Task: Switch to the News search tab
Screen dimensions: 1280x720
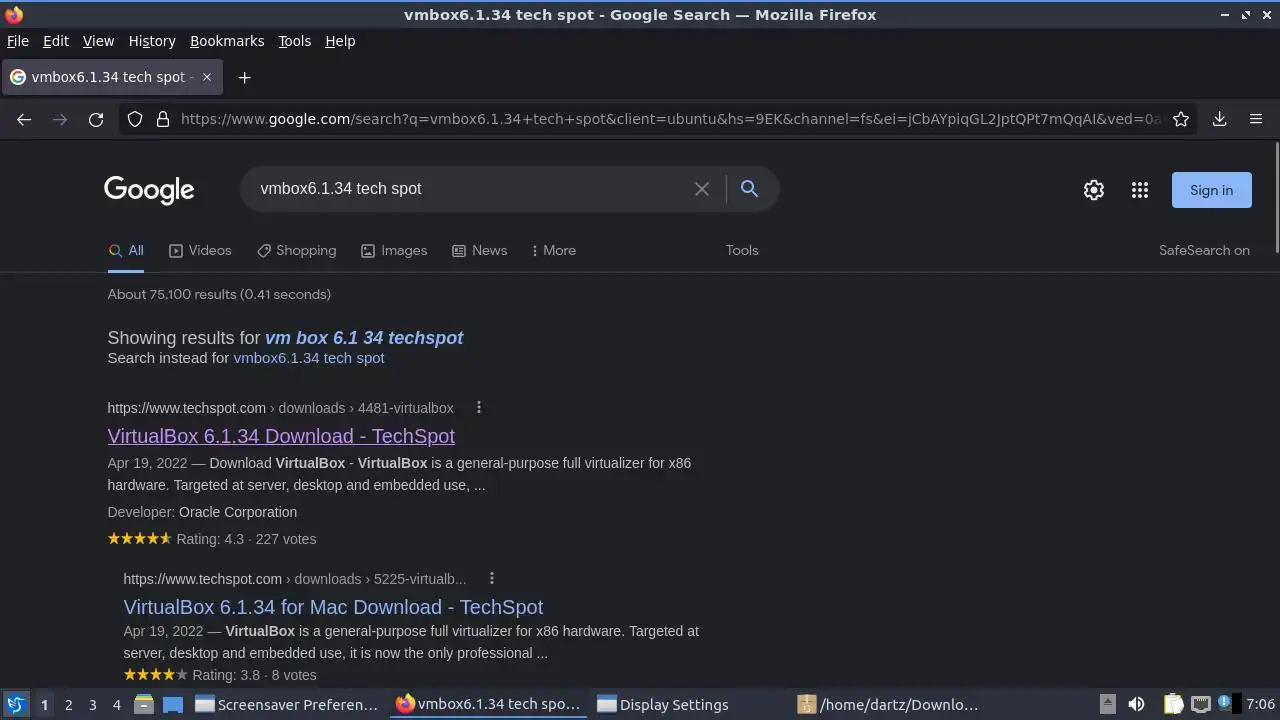Action: [479, 250]
